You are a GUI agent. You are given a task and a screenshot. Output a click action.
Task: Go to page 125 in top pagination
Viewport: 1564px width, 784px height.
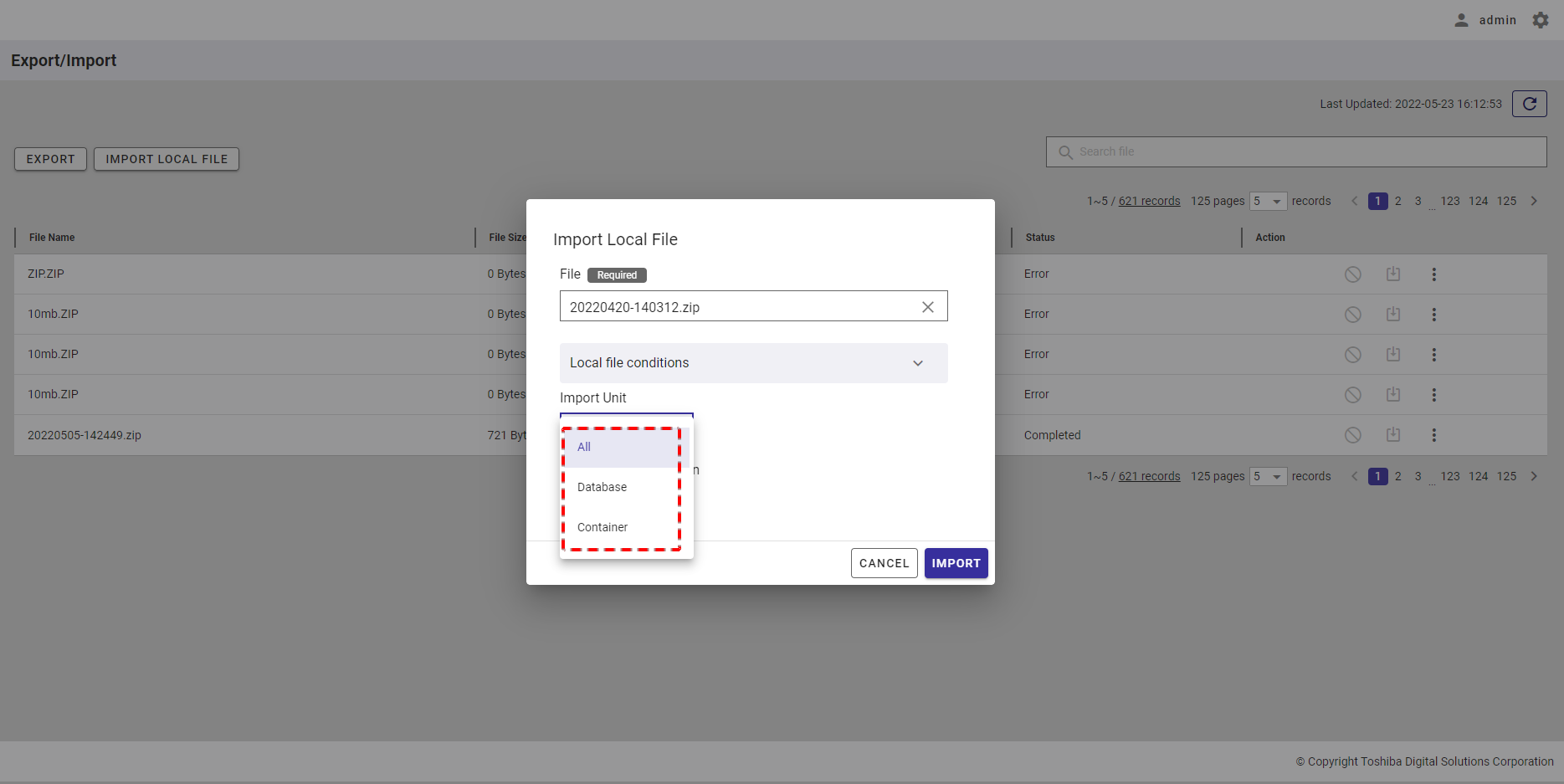pos(1506,202)
